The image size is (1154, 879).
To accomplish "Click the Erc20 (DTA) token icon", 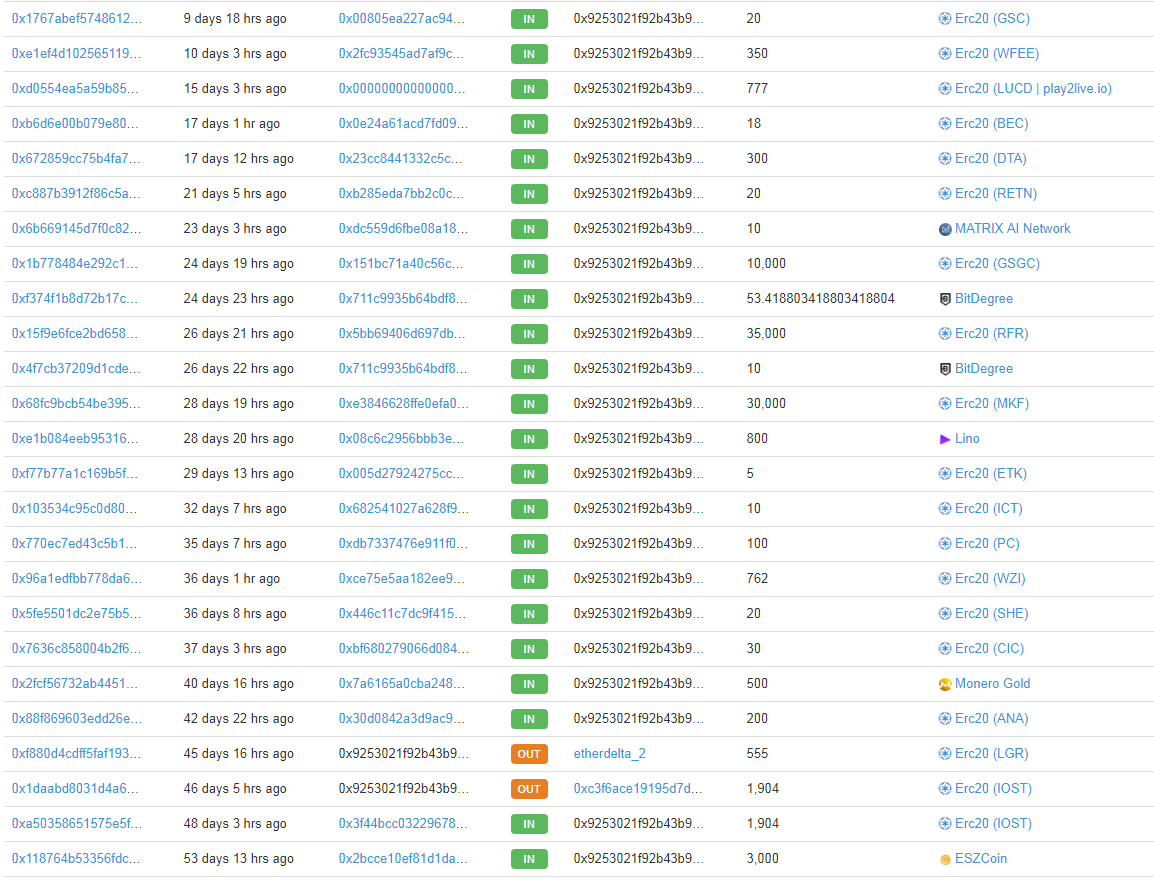I will [x=945, y=158].
